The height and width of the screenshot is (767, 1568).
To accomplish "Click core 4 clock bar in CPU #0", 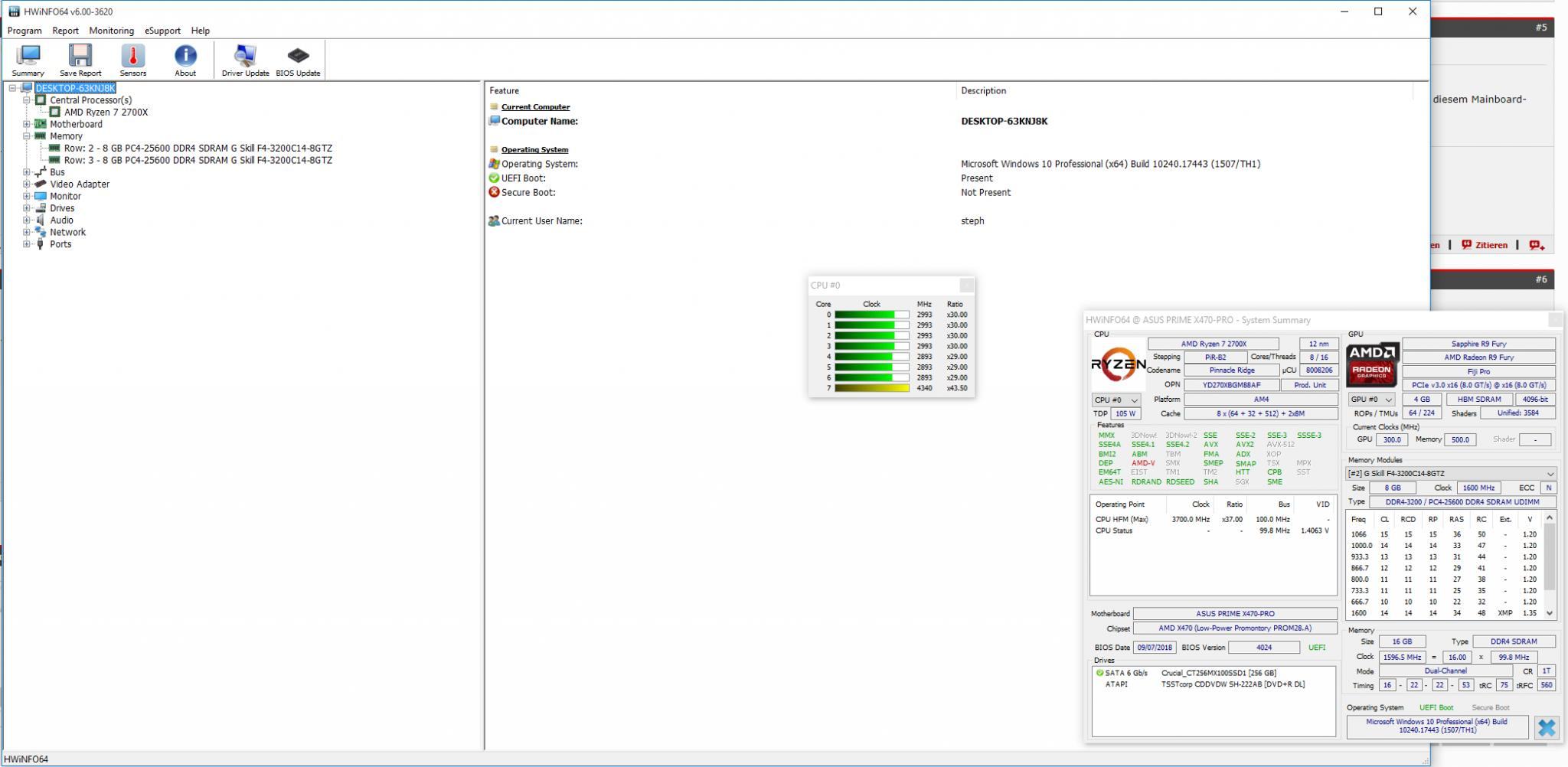I will 872,357.
